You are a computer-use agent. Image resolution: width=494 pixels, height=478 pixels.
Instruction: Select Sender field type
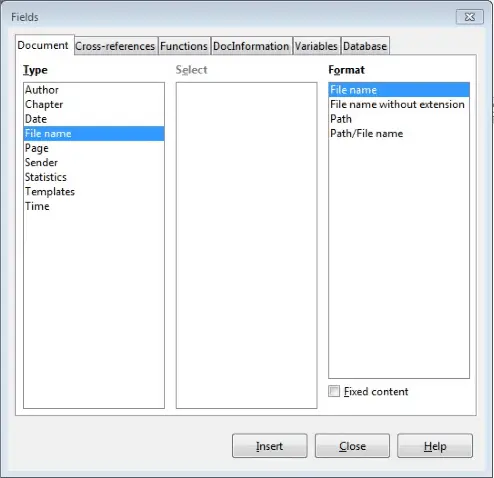94,163
